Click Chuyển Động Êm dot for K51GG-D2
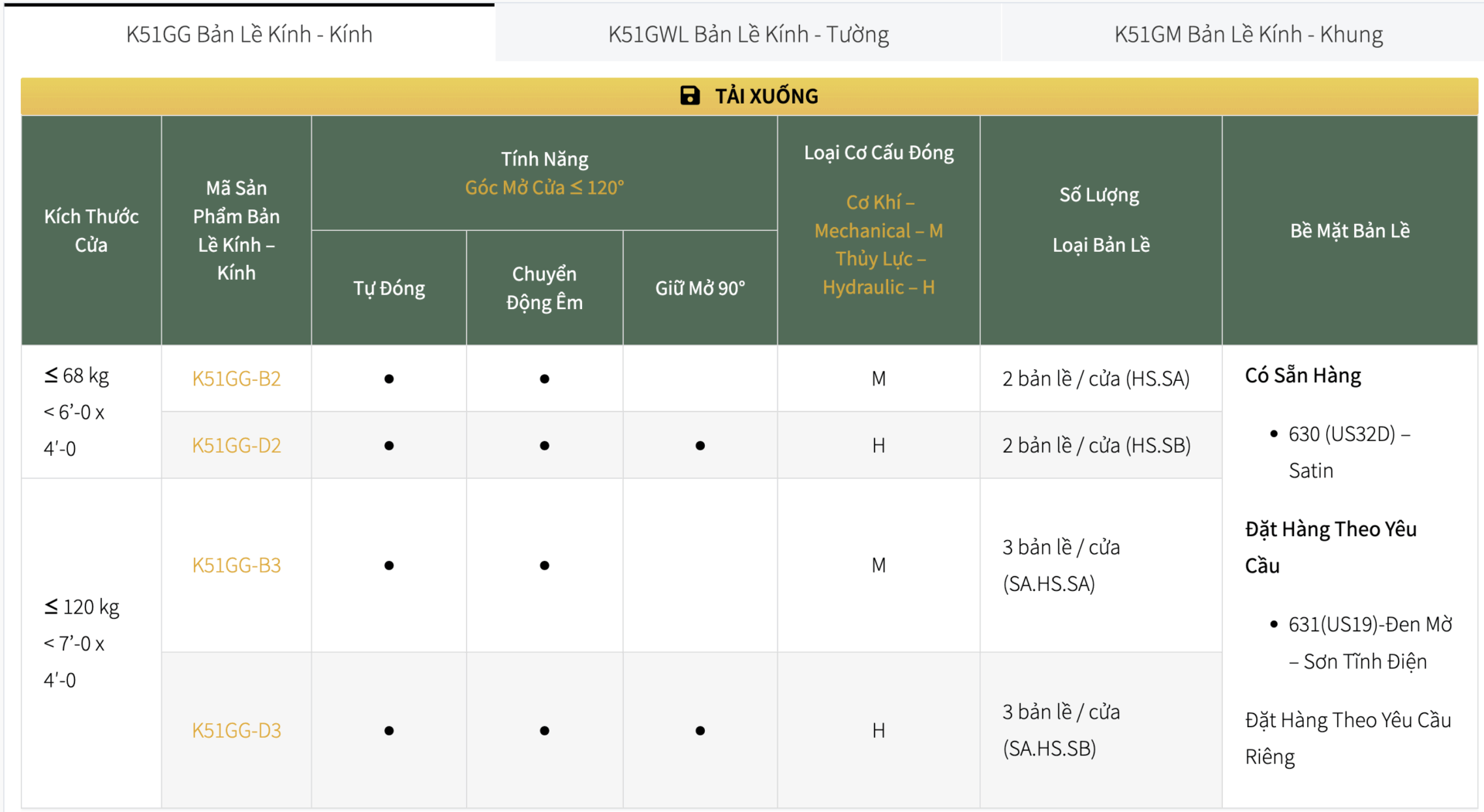Viewport: 1484px width, 812px height. pos(545,445)
